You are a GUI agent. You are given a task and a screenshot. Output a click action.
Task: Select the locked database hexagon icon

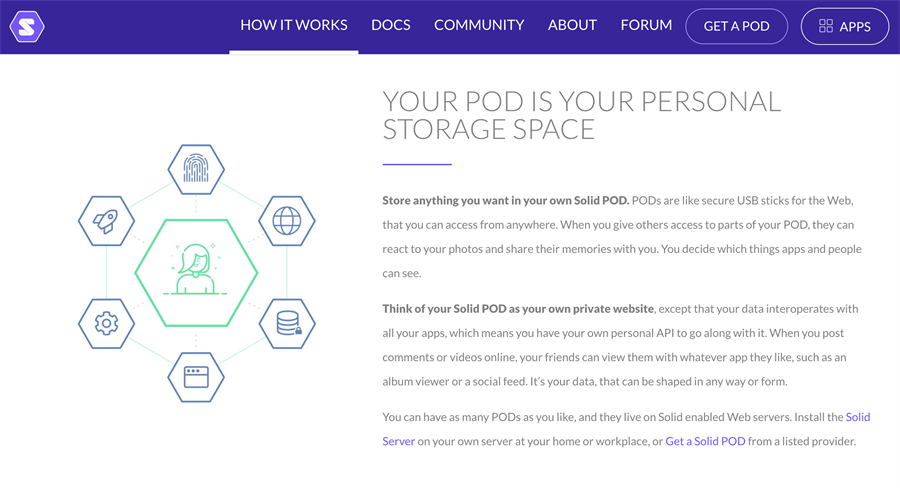point(287,324)
